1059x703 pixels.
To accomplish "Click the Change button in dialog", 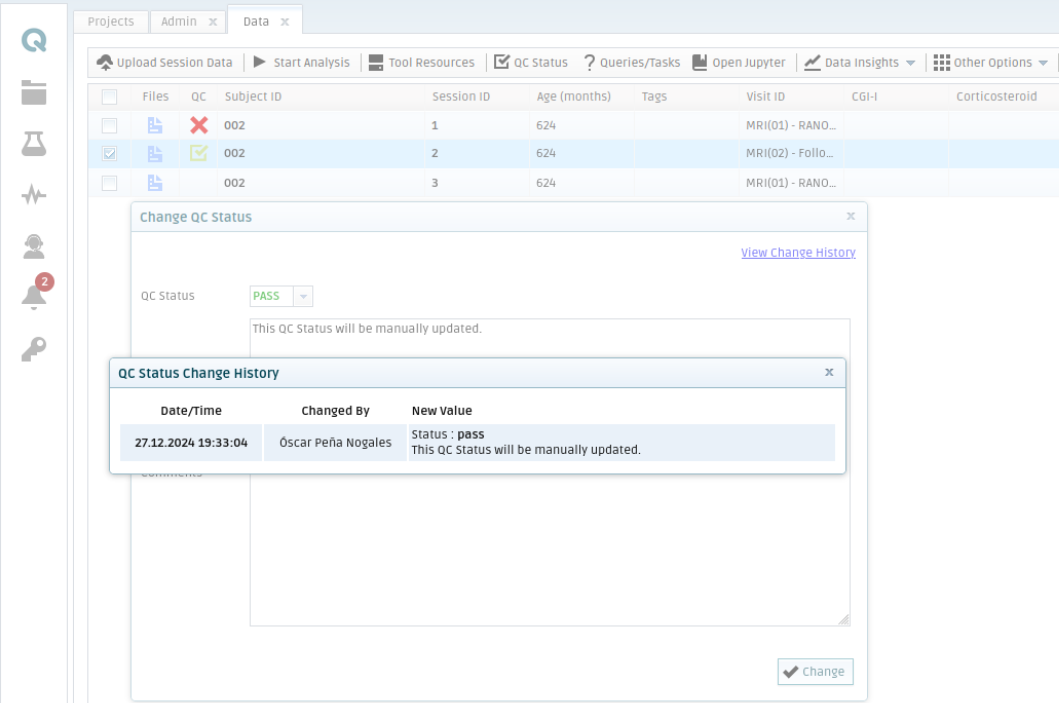I will pos(815,672).
